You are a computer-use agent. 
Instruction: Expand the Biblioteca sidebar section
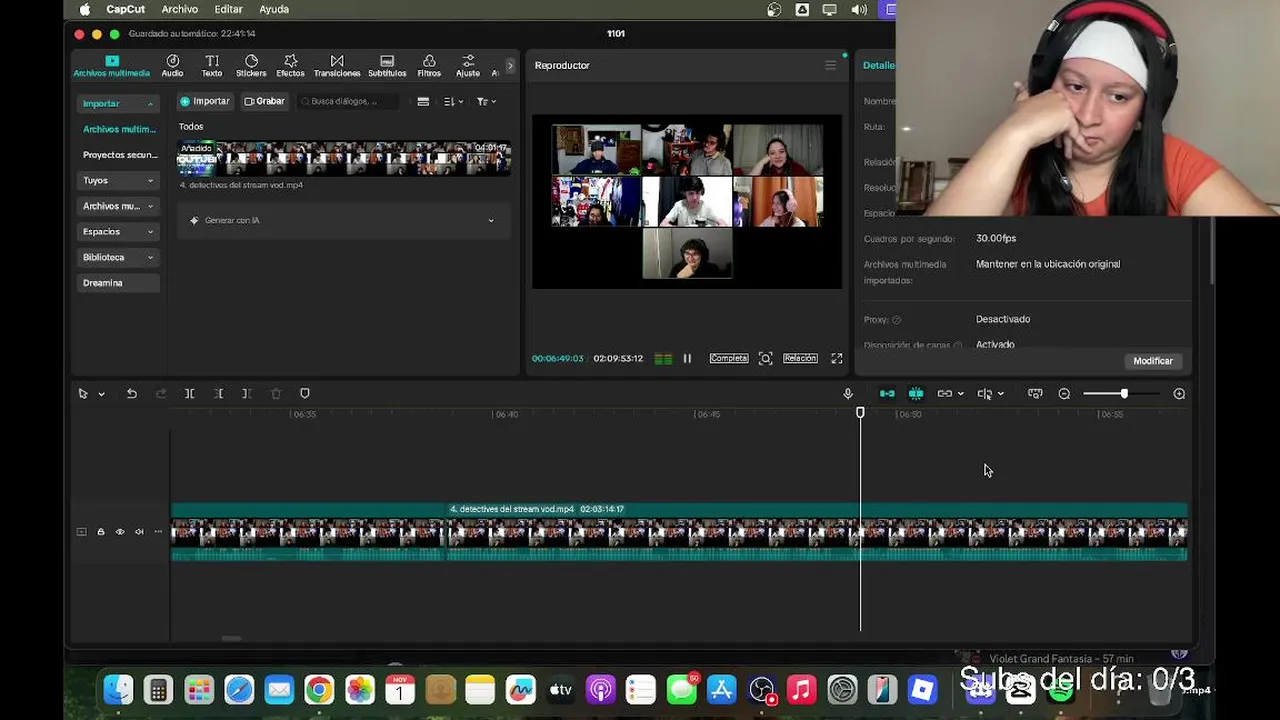[x=118, y=257]
